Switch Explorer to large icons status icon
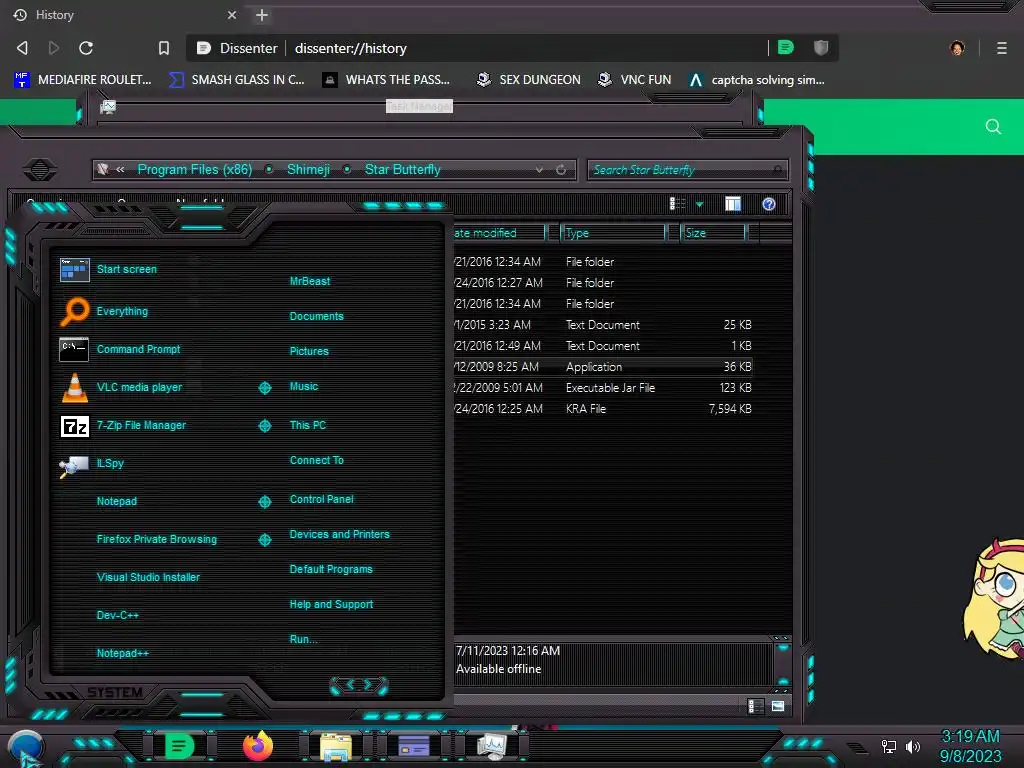Image resolution: width=1024 pixels, height=768 pixels. [778, 706]
